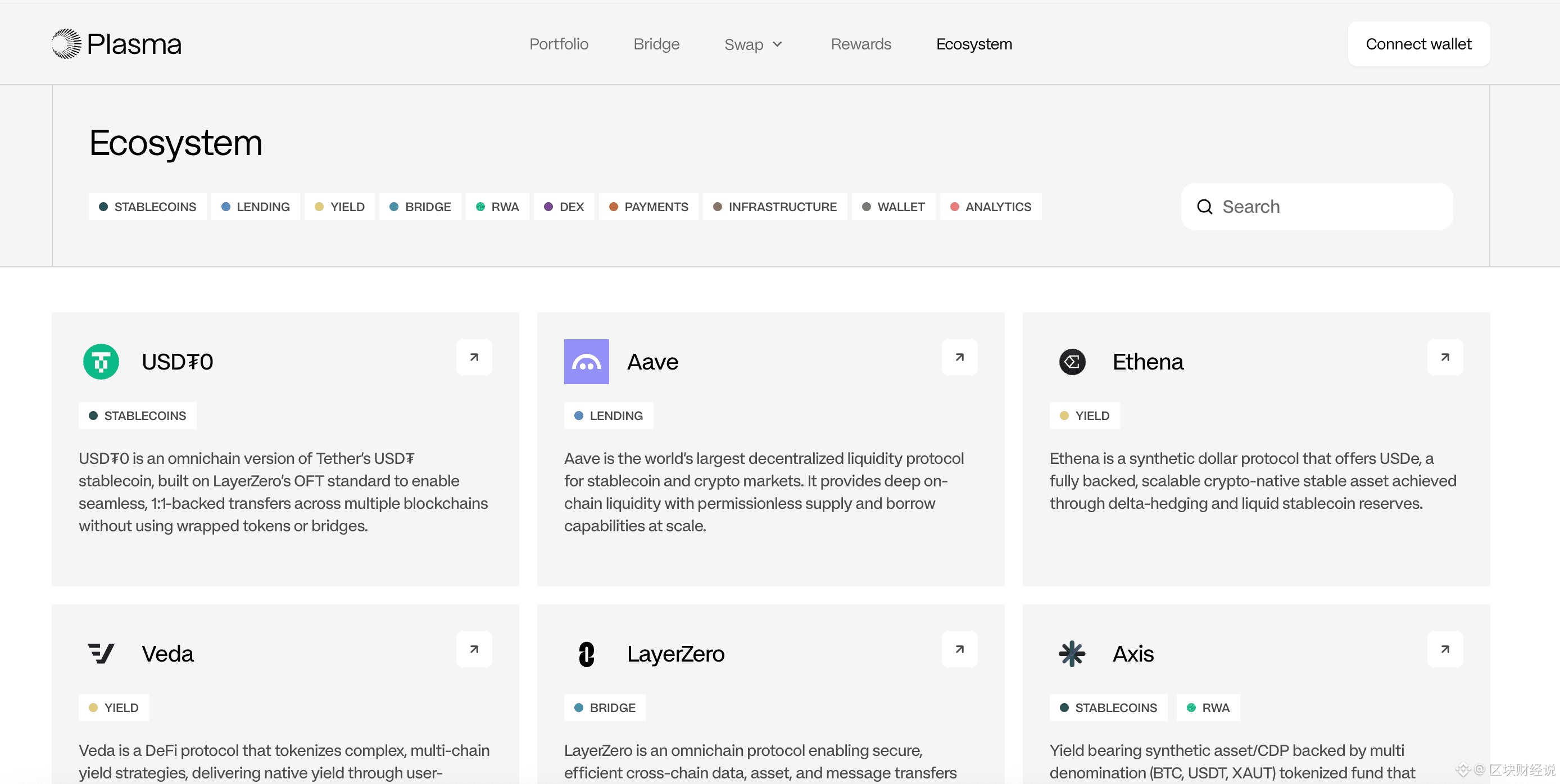Open Axis external link arrow
This screenshot has width=1560, height=784.
tap(1445, 649)
